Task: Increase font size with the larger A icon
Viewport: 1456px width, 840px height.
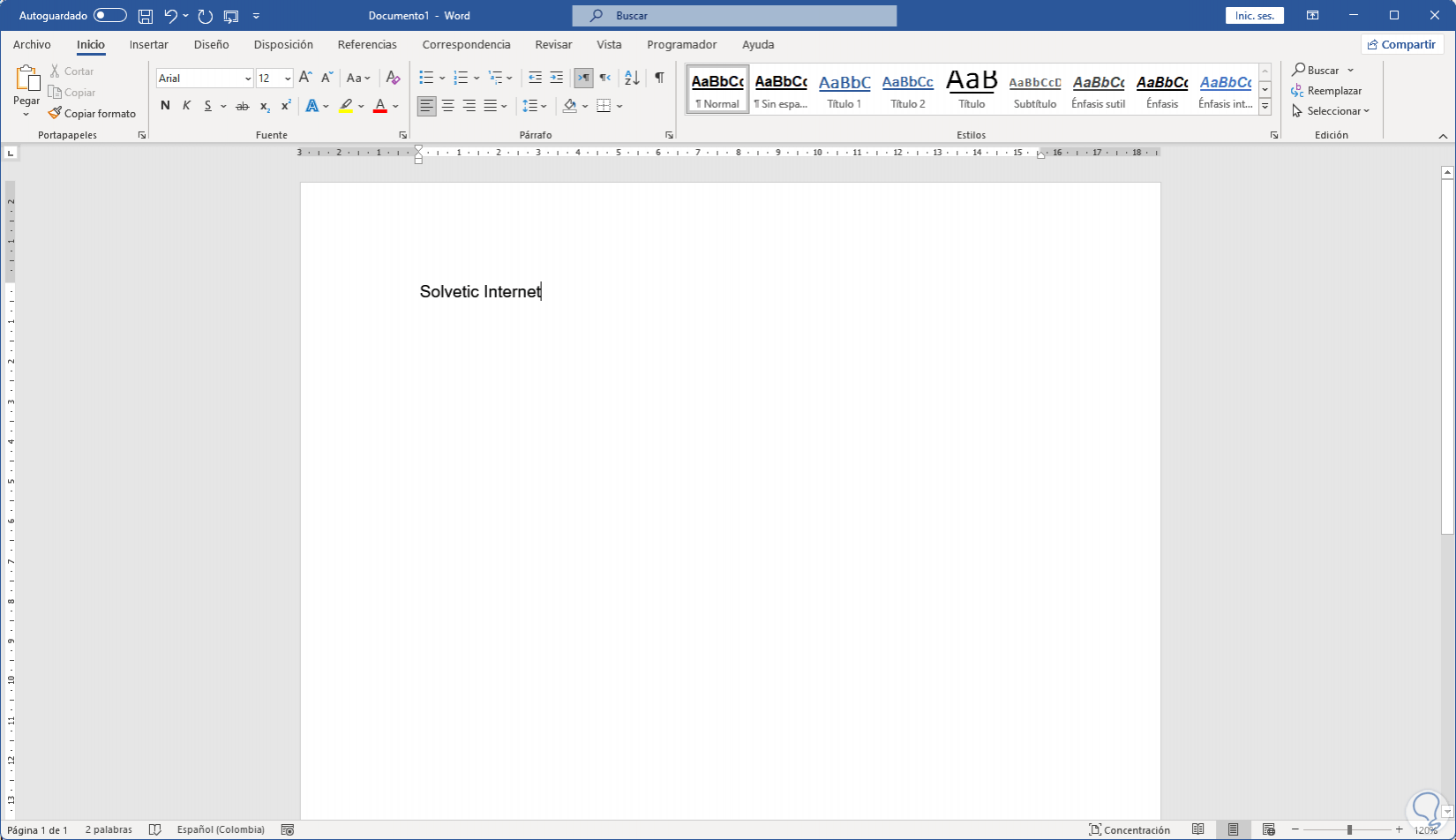Action: click(305, 78)
